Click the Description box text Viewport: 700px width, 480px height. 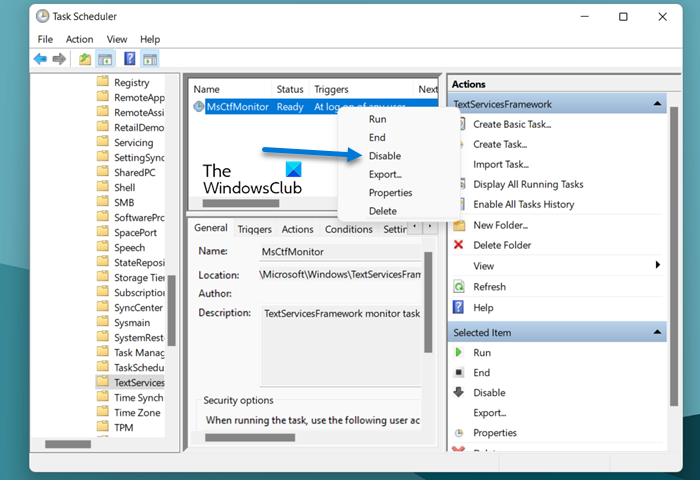pyautogui.click(x=342, y=313)
